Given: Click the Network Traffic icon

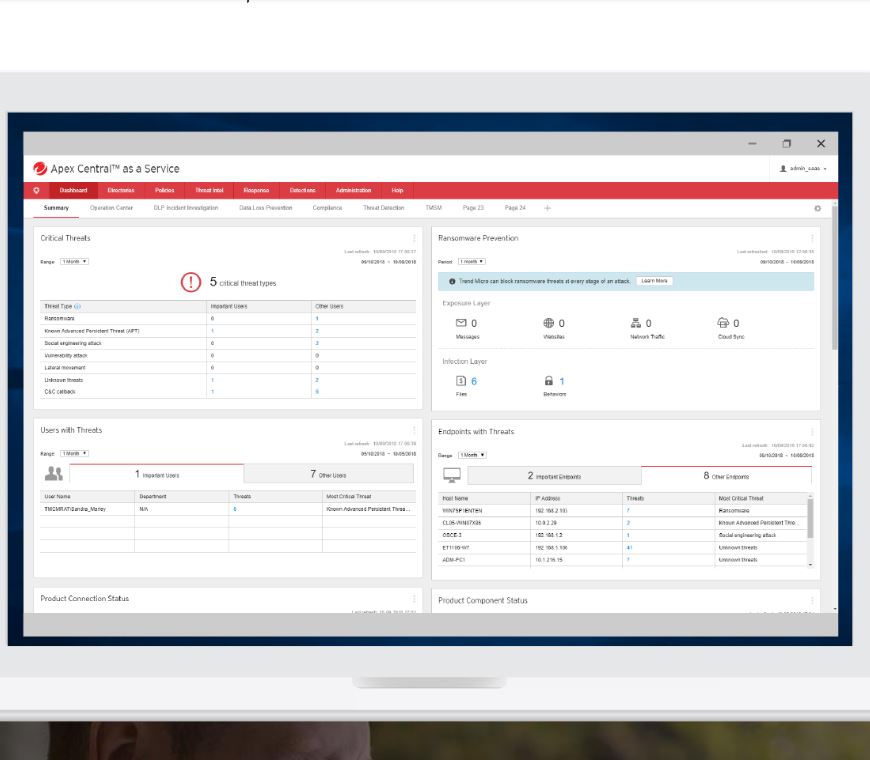Looking at the screenshot, I should point(636,323).
